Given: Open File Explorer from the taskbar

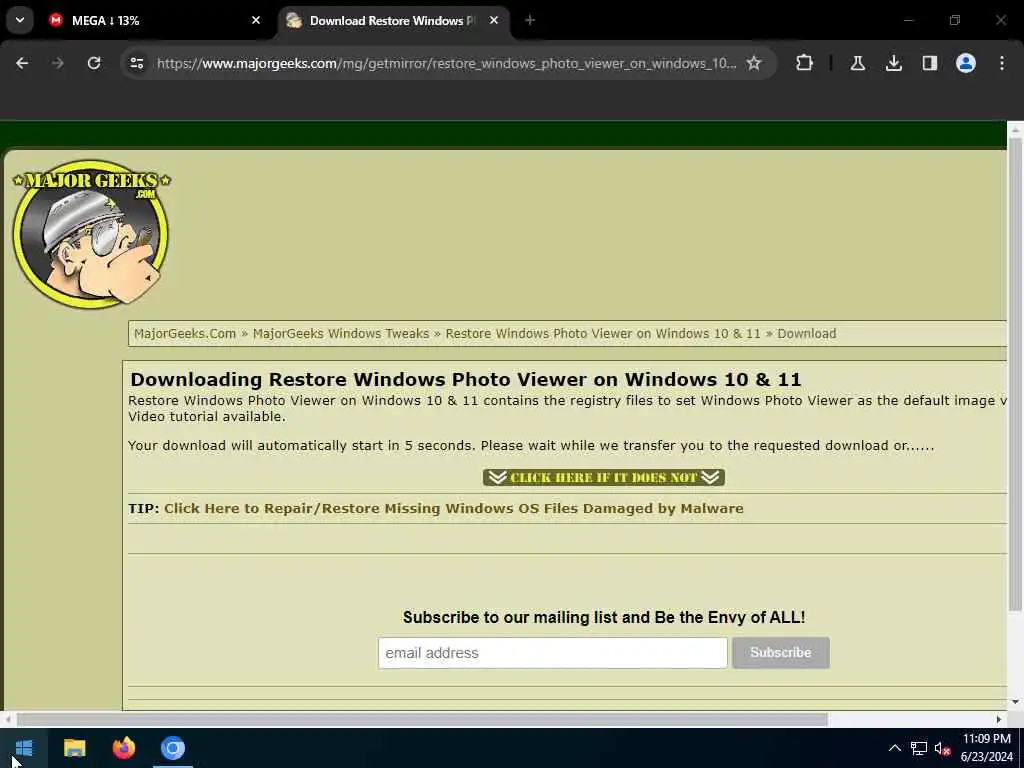Looking at the screenshot, I should tap(74, 748).
